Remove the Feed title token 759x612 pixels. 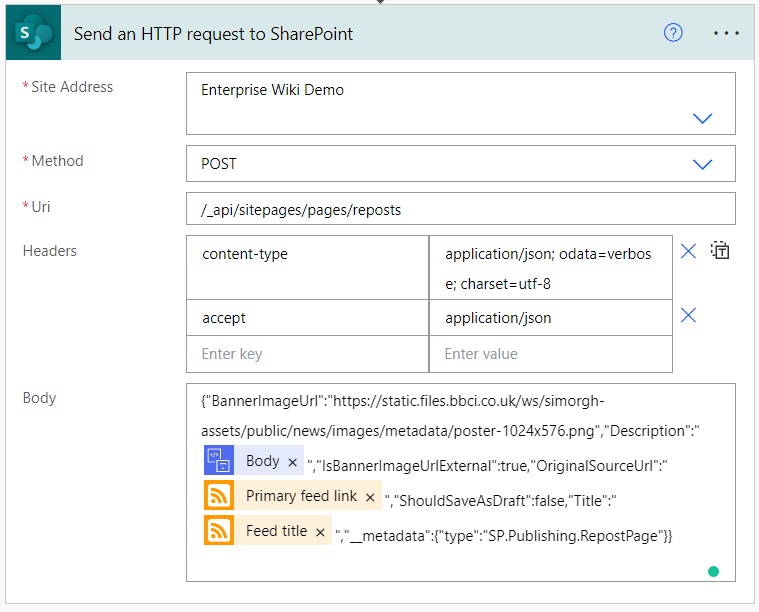tap(320, 532)
